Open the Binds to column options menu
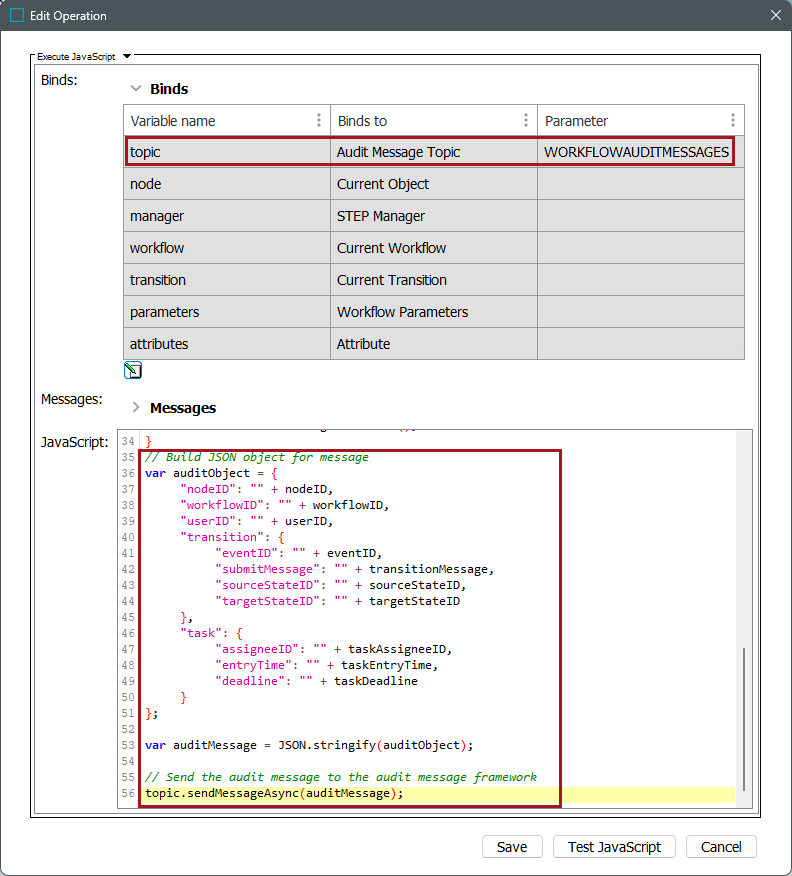This screenshot has height=876, width=792. [526, 120]
